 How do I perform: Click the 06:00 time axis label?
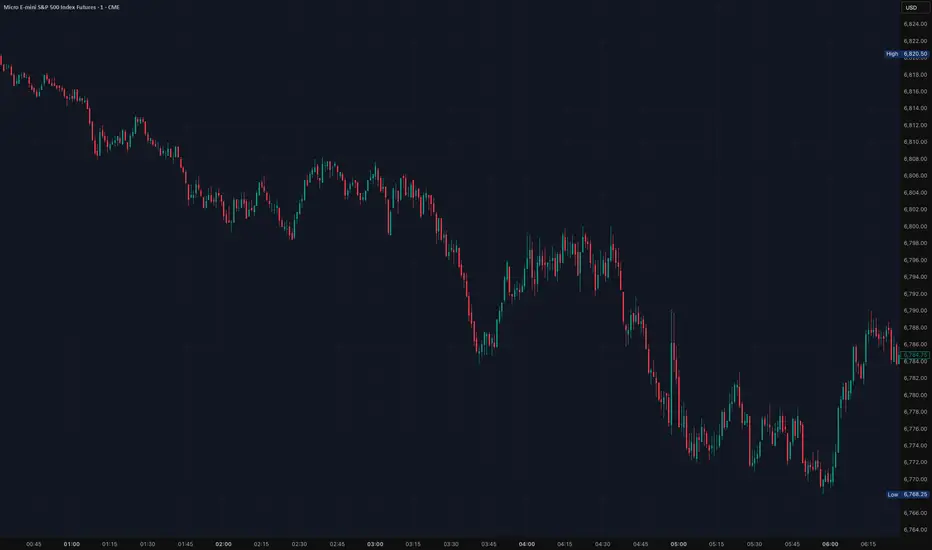830,544
